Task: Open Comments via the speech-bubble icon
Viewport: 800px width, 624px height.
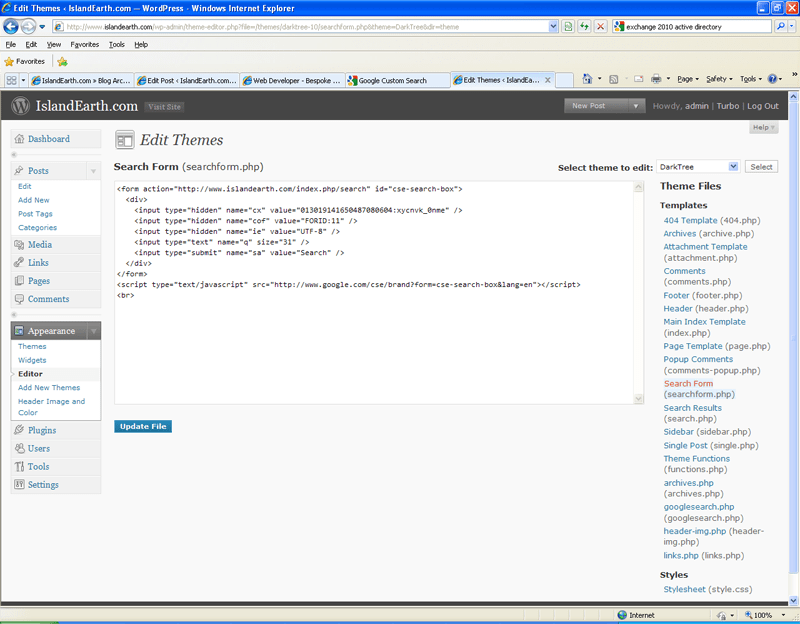Action: pos(21,299)
